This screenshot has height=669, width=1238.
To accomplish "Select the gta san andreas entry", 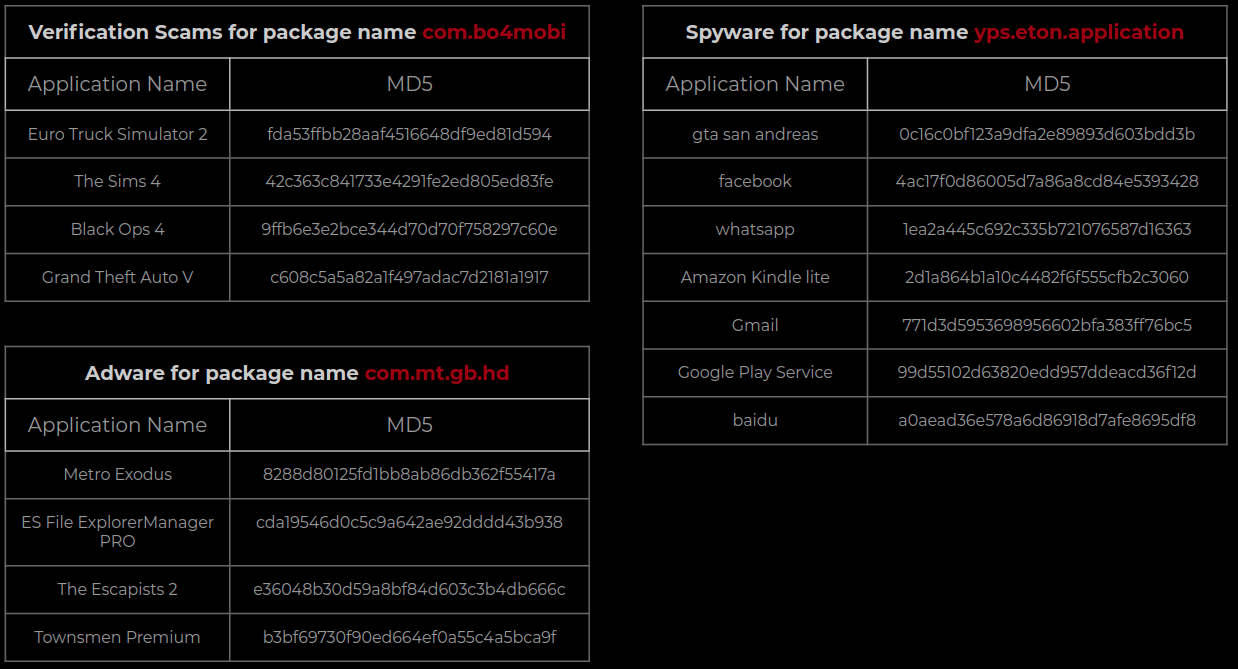I will pos(755,134).
